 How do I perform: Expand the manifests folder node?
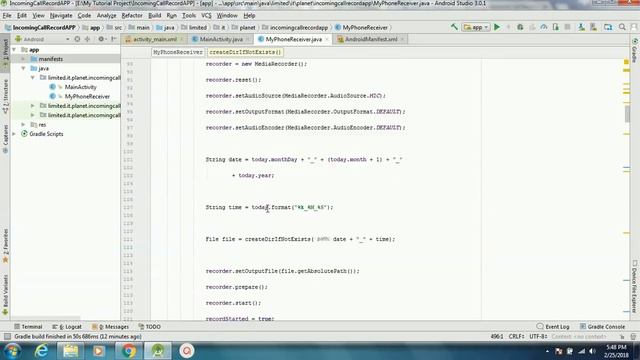point(24,59)
